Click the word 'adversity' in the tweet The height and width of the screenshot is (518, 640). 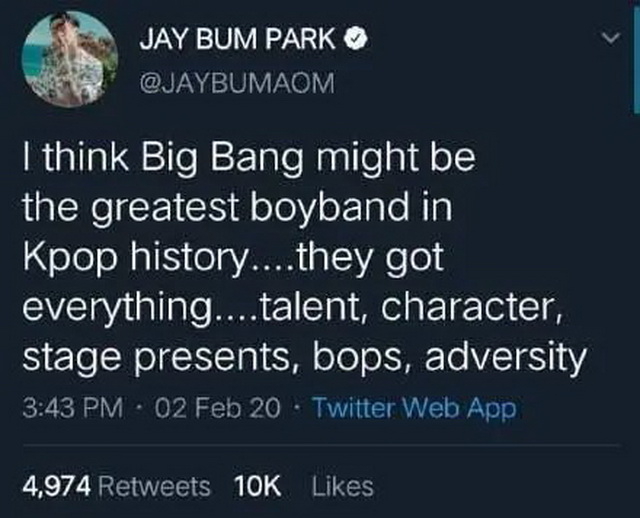coord(505,358)
